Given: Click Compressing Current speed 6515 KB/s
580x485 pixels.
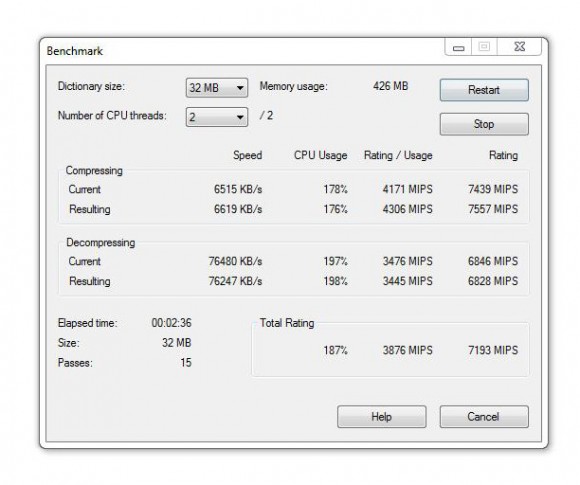Looking at the screenshot, I should (238, 189).
